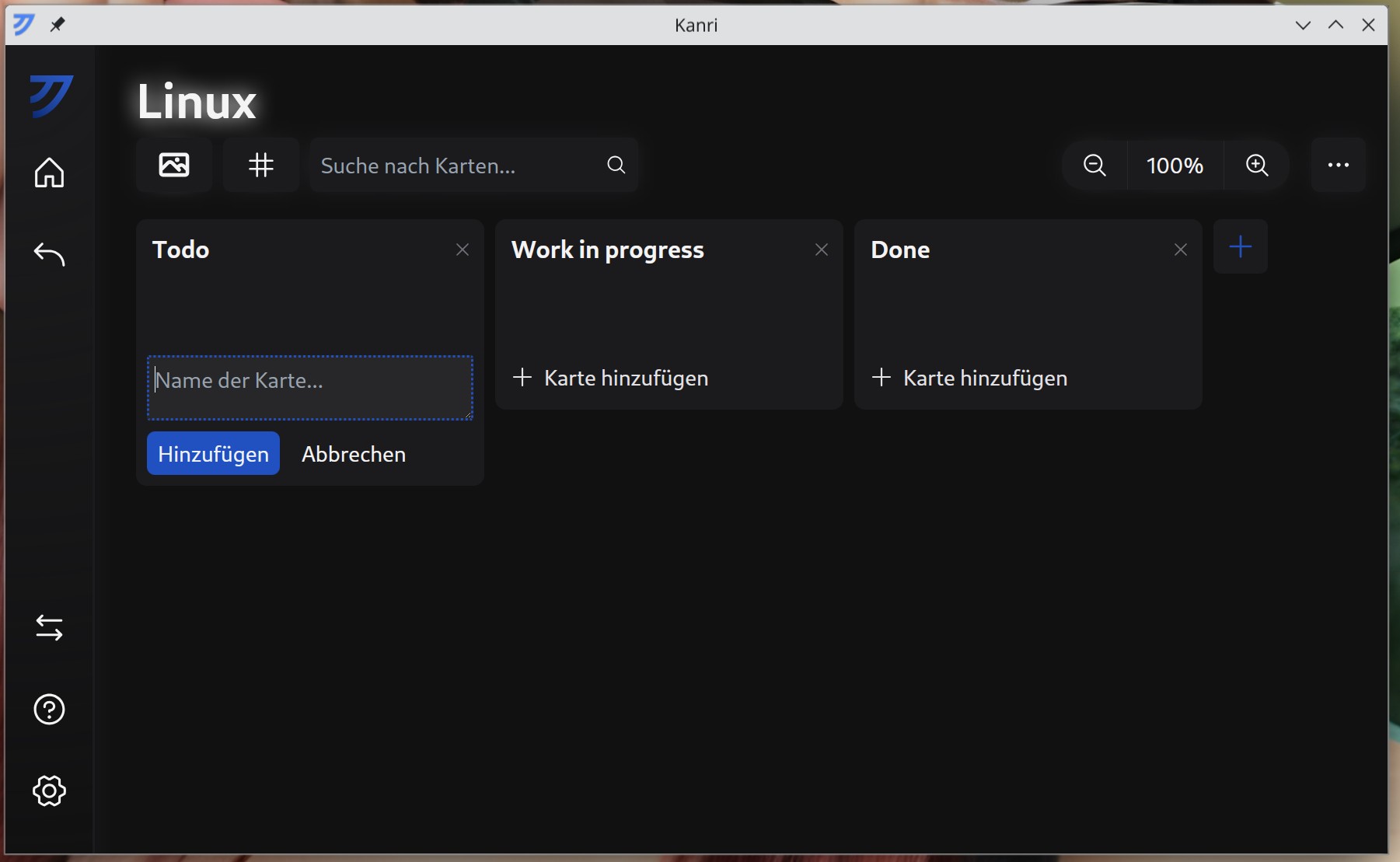Open the Home page from sidebar
Screen dimensions: 1400x862
pyautogui.click(x=49, y=173)
